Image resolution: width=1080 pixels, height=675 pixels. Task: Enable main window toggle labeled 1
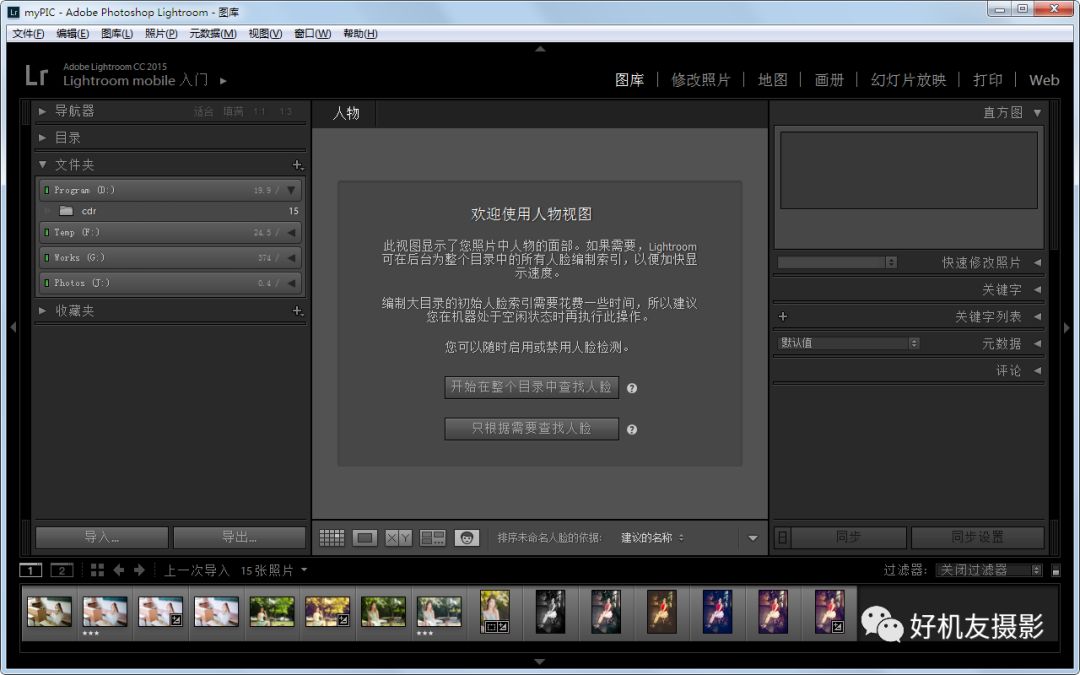click(x=29, y=569)
